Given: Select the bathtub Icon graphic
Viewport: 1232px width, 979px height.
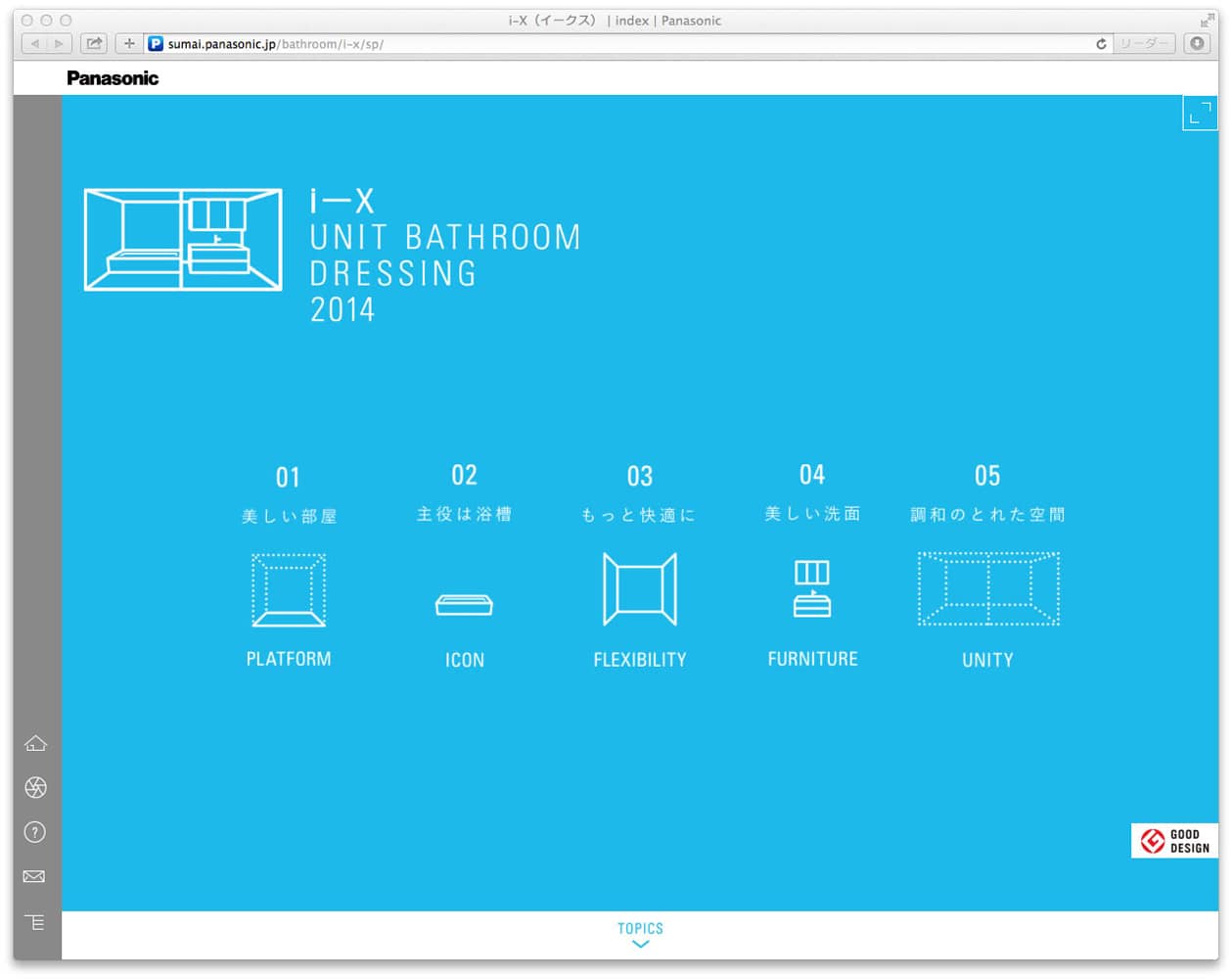Looking at the screenshot, I should coord(464,605).
